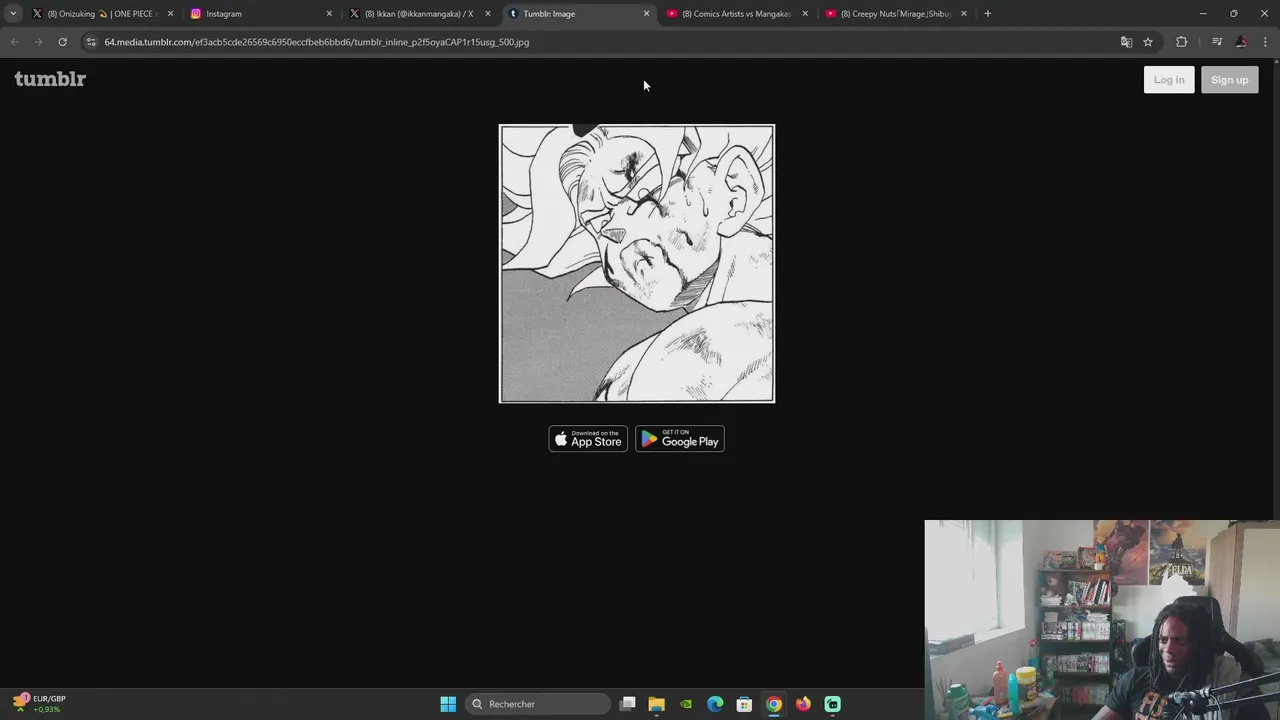Click the Chrome taskbar icon
The height and width of the screenshot is (720, 1280).
coord(774,704)
